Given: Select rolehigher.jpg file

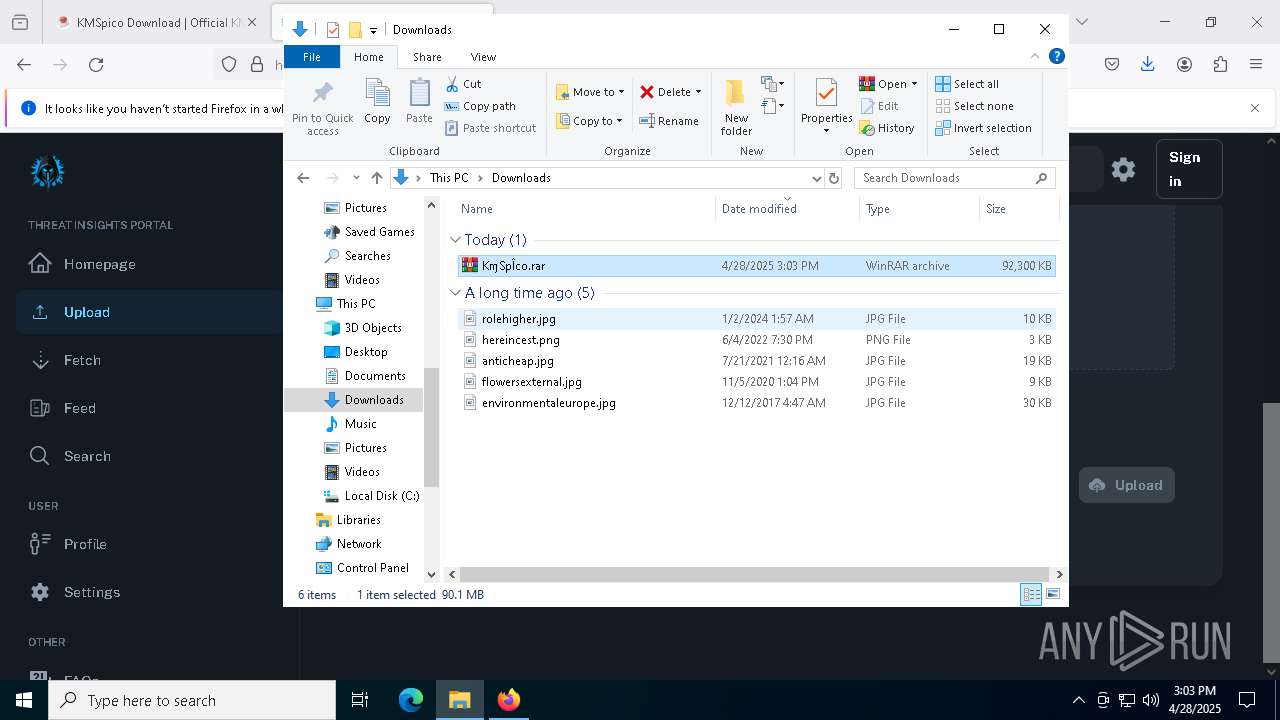Looking at the screenshot, I should 756,319.
